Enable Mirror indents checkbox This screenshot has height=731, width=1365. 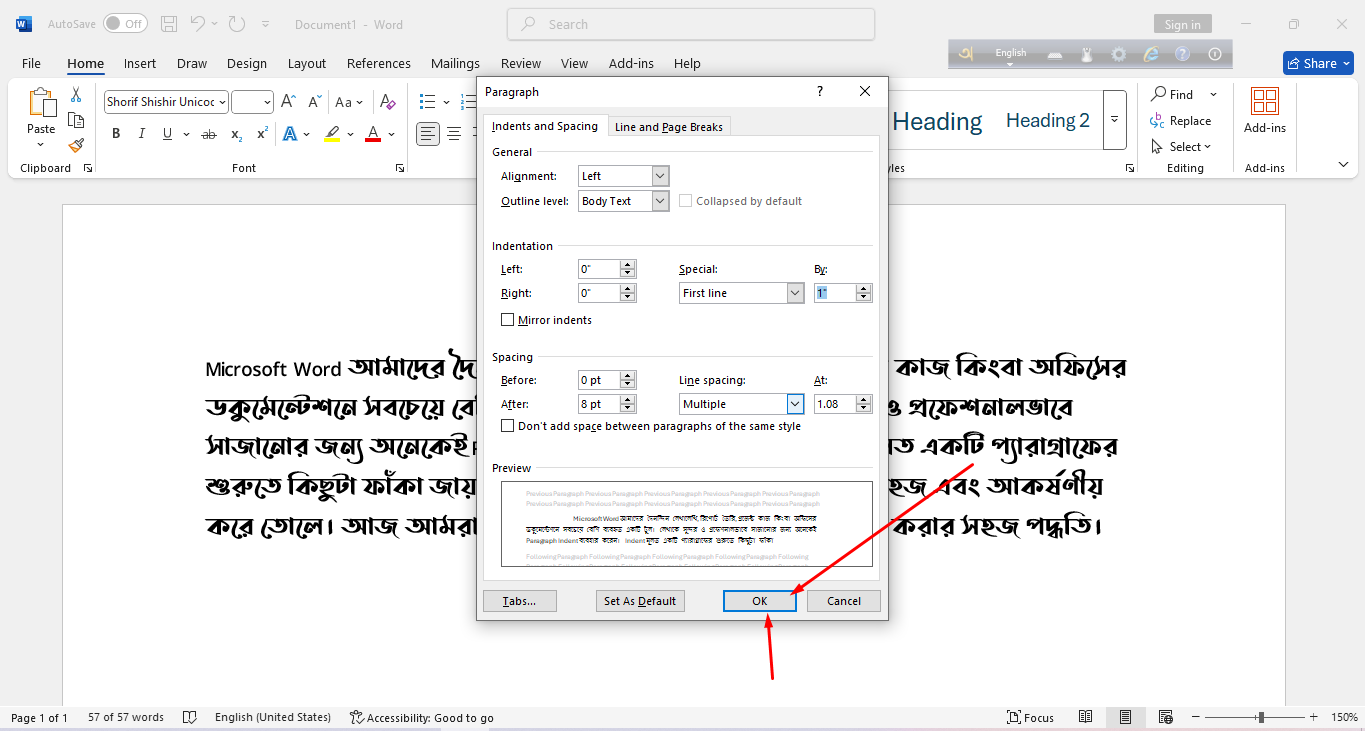click(x=508, y=320)
